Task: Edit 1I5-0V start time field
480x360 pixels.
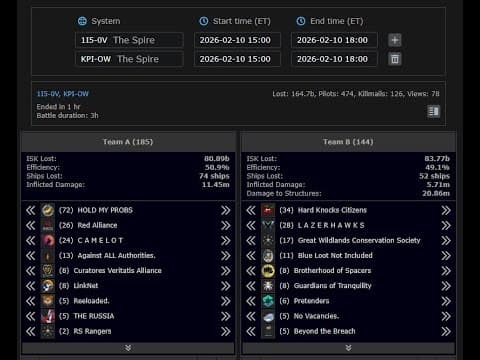Action: coord(237,40)
